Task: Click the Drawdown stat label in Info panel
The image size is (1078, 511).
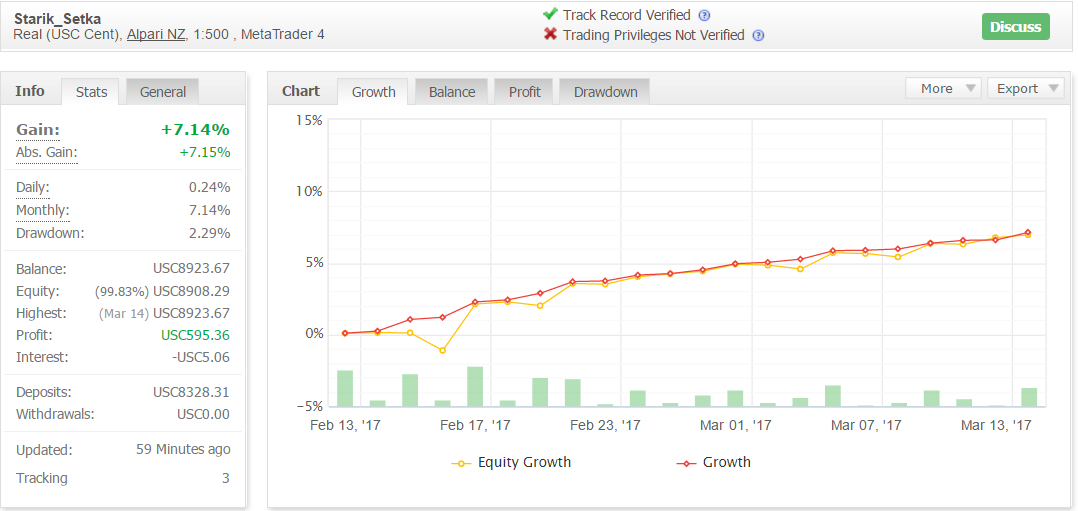Action: click(50, 233)
